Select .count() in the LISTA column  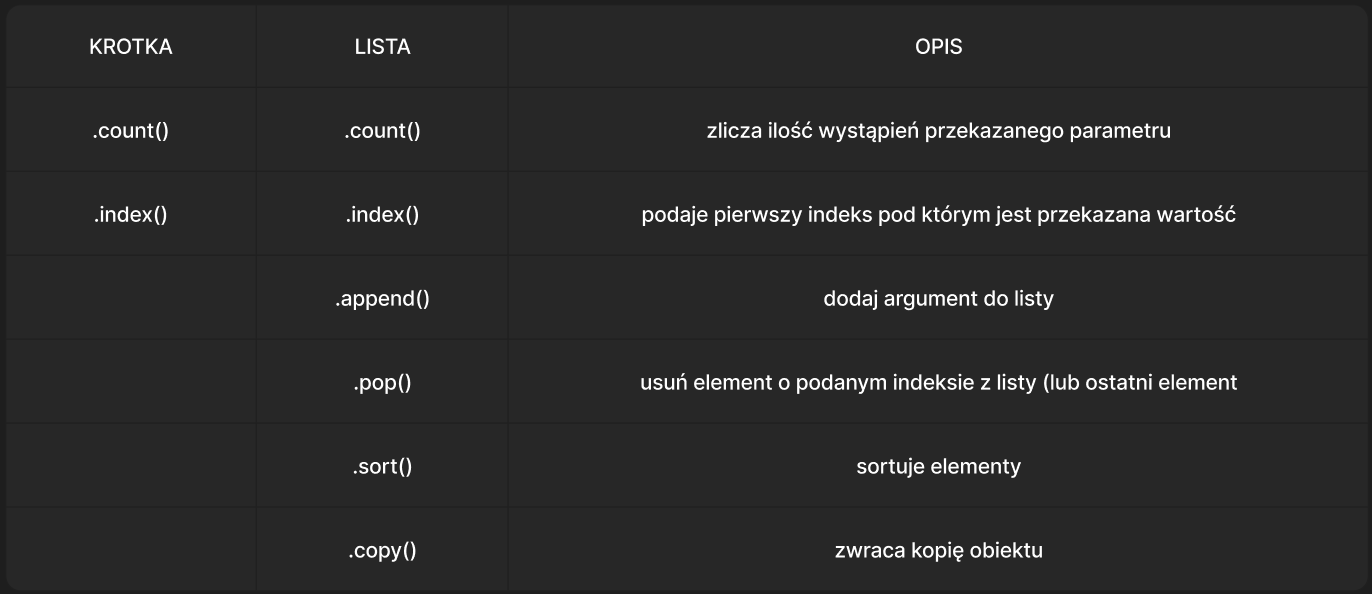click(382, 131)
